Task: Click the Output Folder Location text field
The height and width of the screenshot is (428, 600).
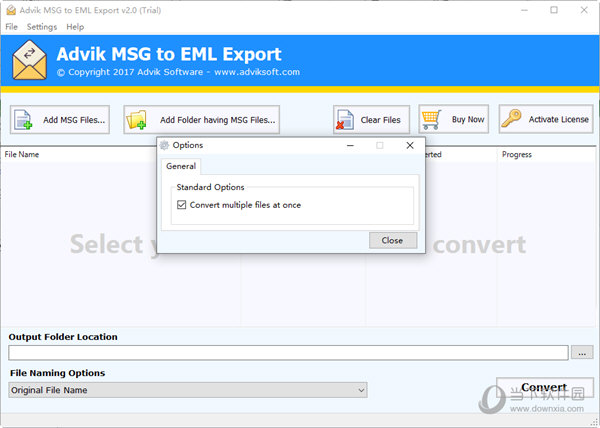Action: [288, 353]
